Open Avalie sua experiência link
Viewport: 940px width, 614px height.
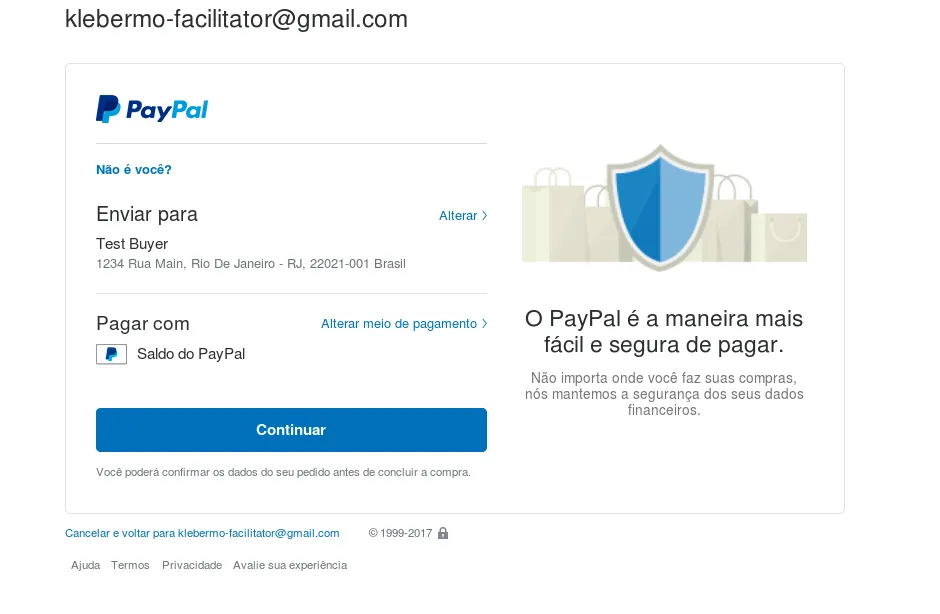click(290, 565)
